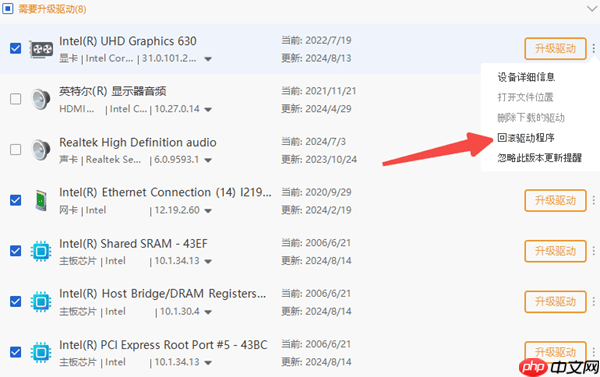
Task: Toggle the 需要升级驱动 select-all checkbox
Action: point(7,8)
